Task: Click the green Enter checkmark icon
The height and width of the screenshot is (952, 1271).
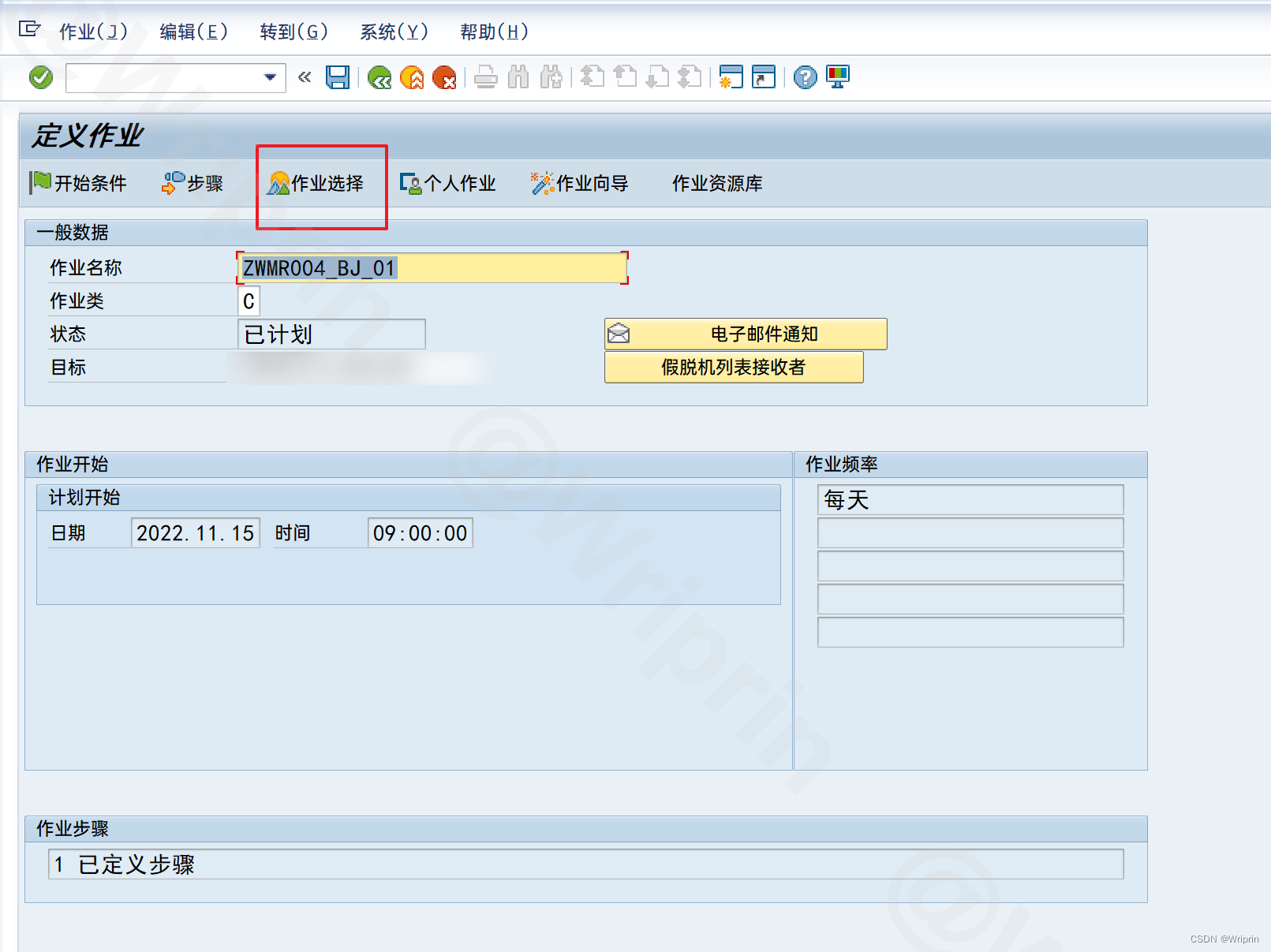Action: point(41,77)
